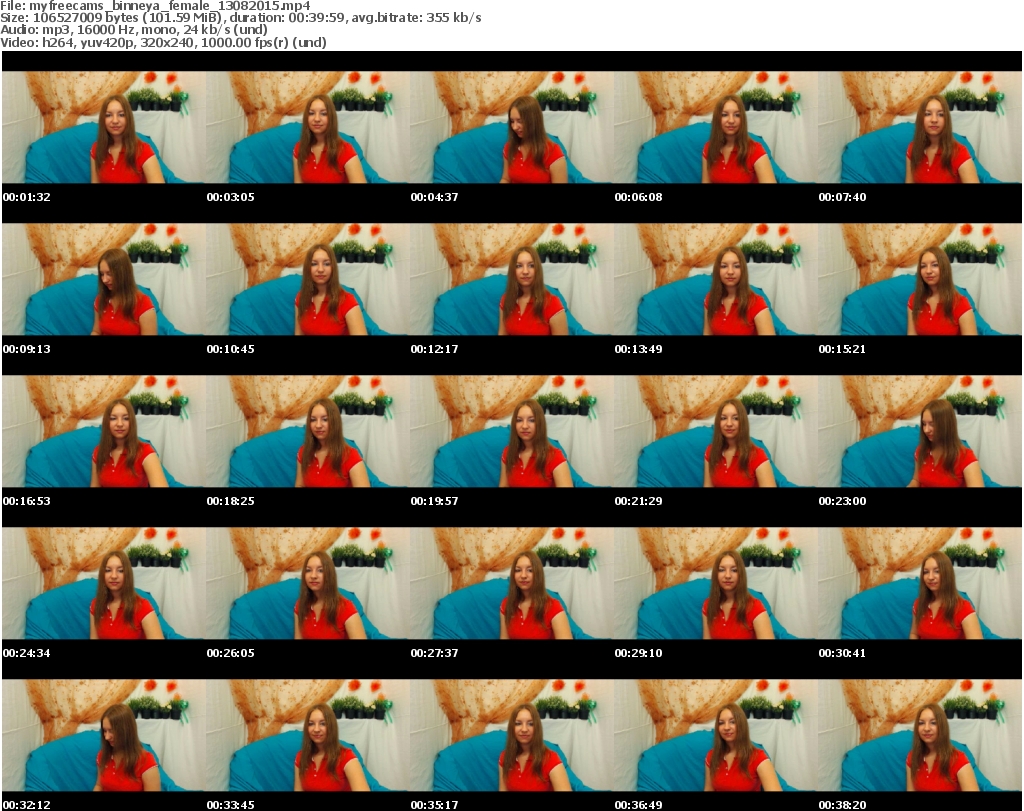The width and height of the screenshot is (1024, 811).
Task: Click the frame thumbnail stamped 00:18:25
Action: click(x=308, y=432)
